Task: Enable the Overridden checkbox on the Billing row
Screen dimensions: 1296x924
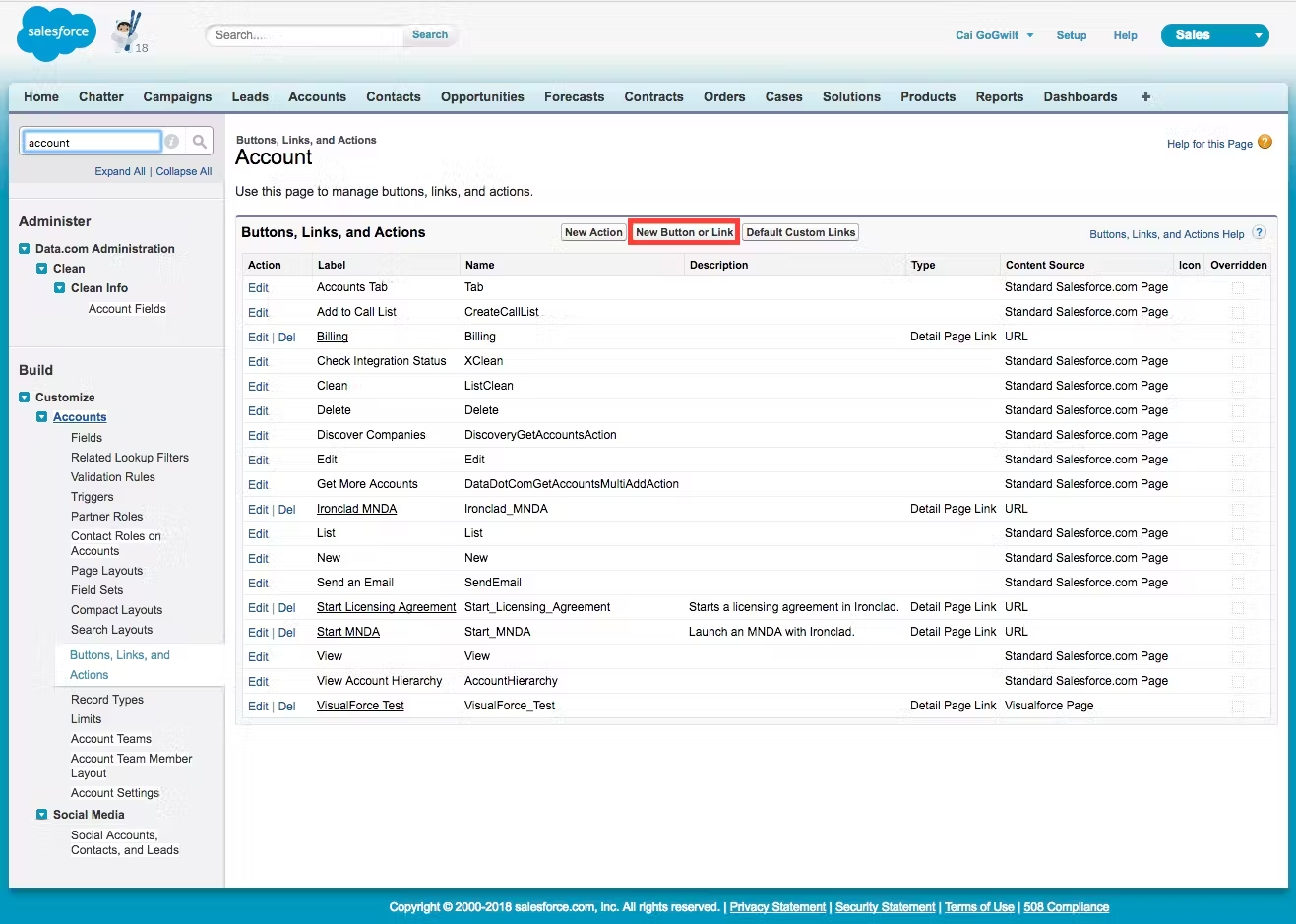Action: 1239,337
